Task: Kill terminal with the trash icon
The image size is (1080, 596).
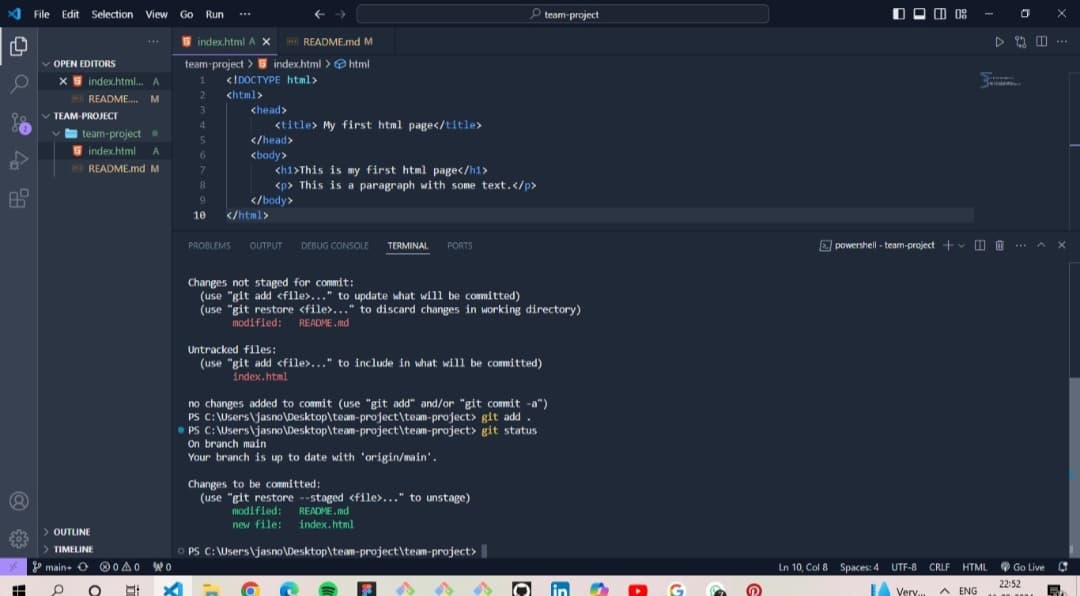Action: click(999, 245)
